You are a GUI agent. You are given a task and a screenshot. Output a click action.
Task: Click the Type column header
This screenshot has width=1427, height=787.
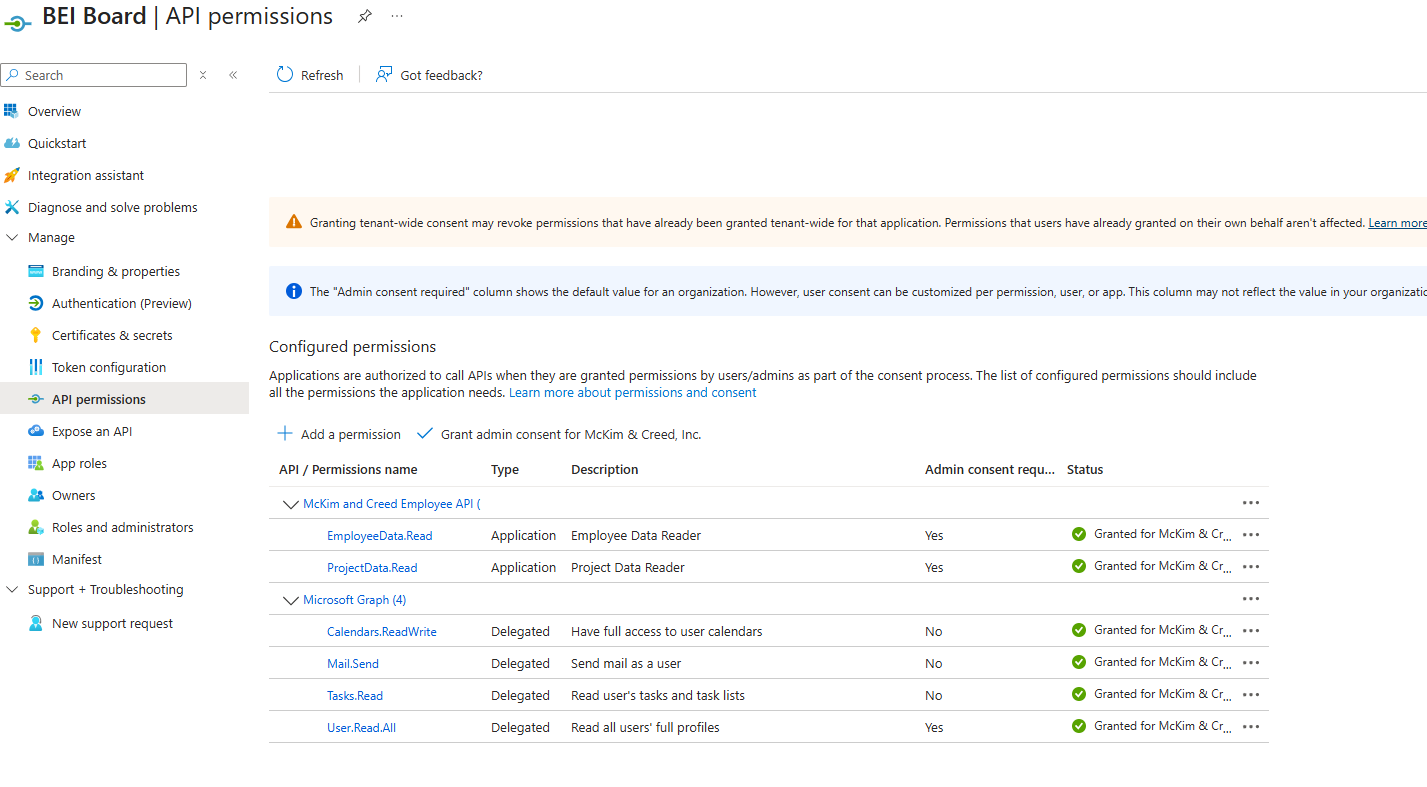click(x=505, y=470)
